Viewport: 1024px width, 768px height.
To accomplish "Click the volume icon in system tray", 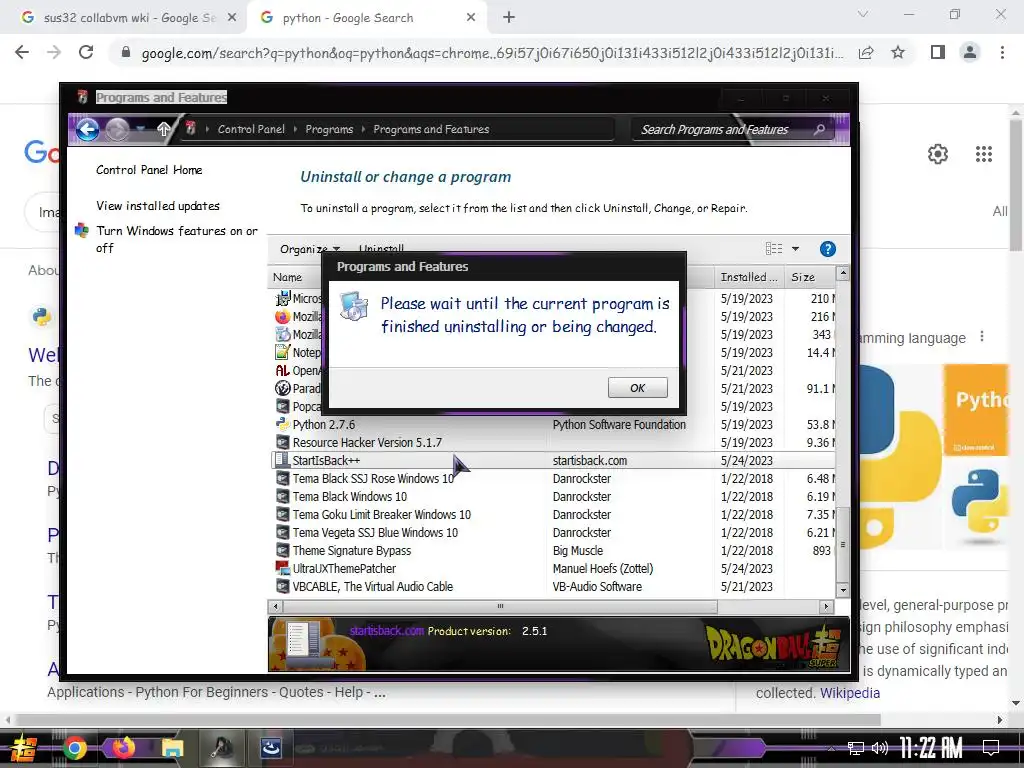I will click(x=879, y=748).
